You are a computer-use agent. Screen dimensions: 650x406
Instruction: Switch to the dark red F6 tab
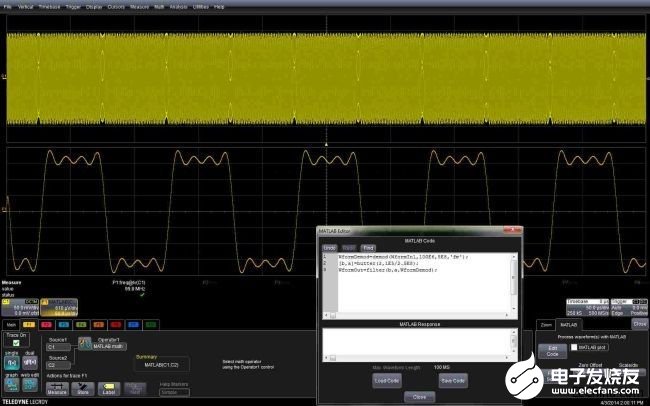click(116, 325)
